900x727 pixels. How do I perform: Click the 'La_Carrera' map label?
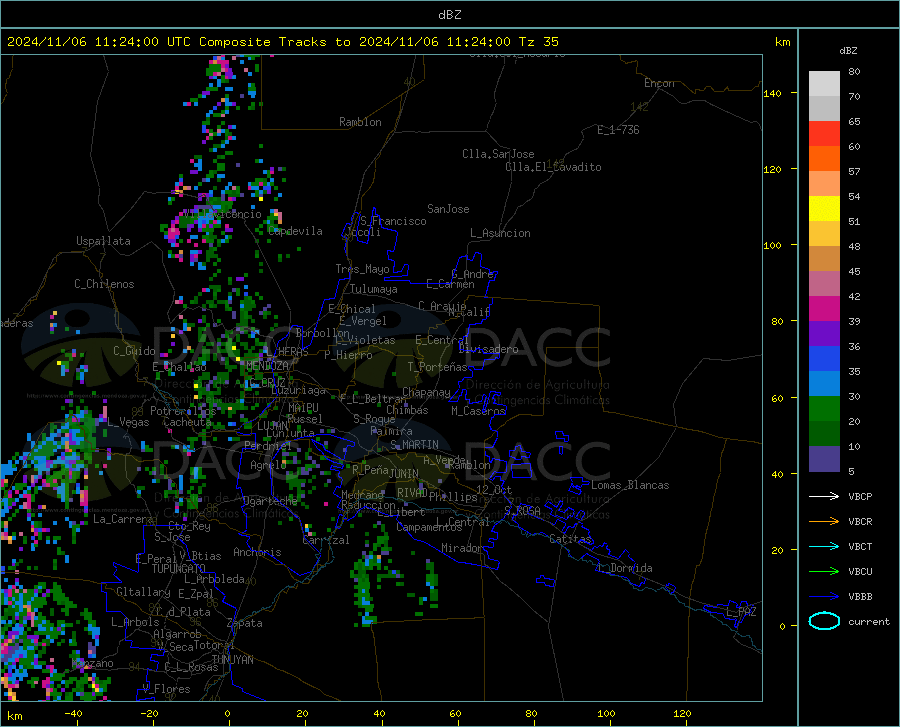(123, 519)
